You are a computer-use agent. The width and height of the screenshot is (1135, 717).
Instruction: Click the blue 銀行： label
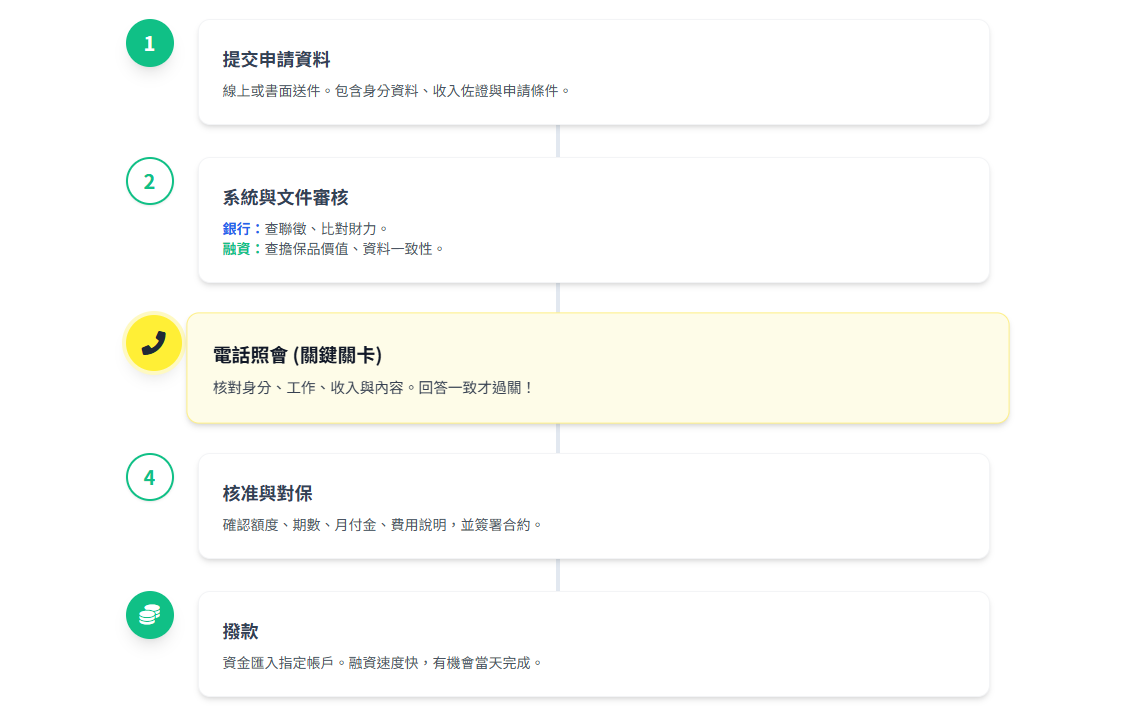point(242,229)
